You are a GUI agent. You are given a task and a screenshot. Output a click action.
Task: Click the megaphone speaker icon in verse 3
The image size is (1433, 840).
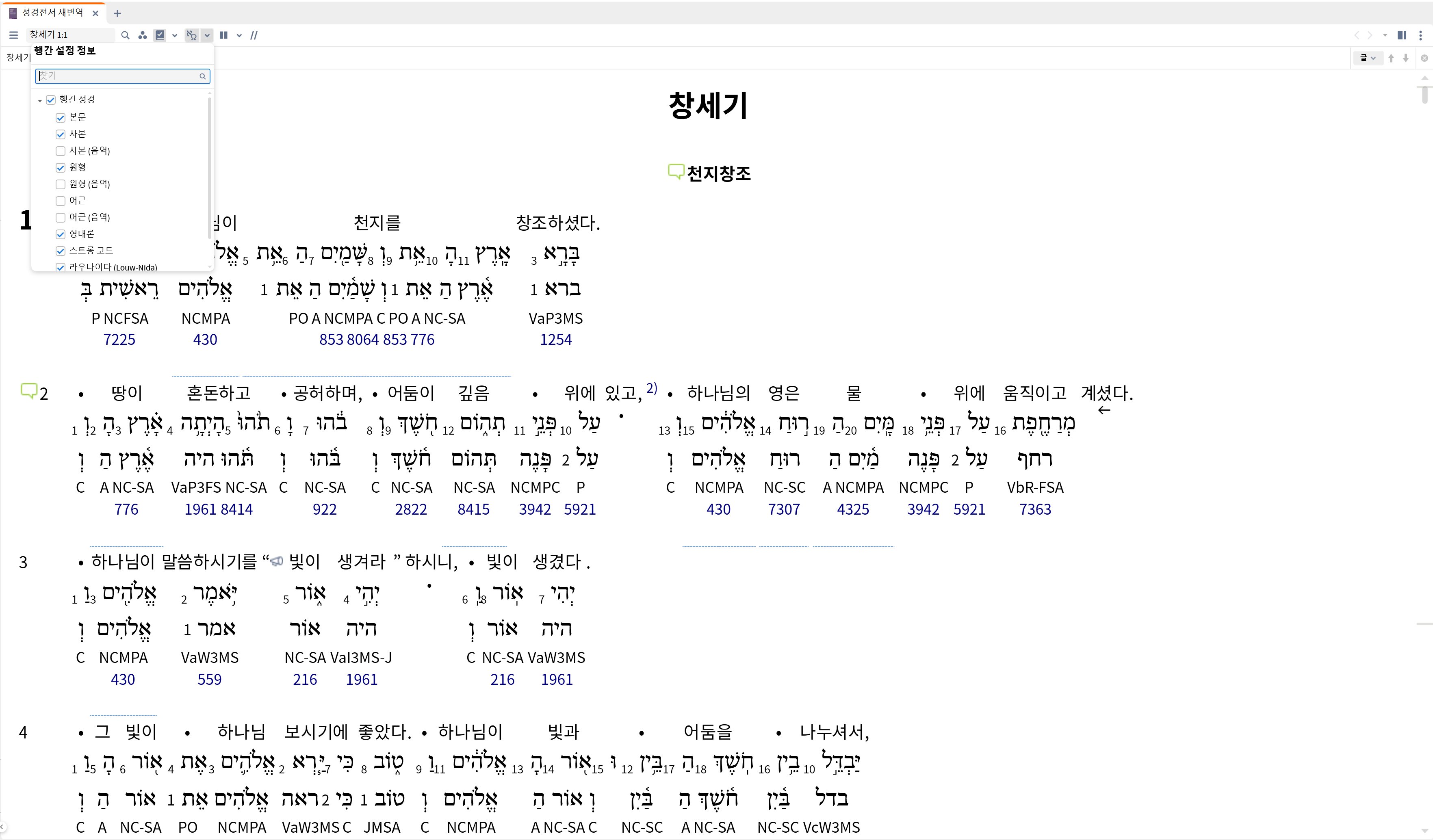click(276, 561)
